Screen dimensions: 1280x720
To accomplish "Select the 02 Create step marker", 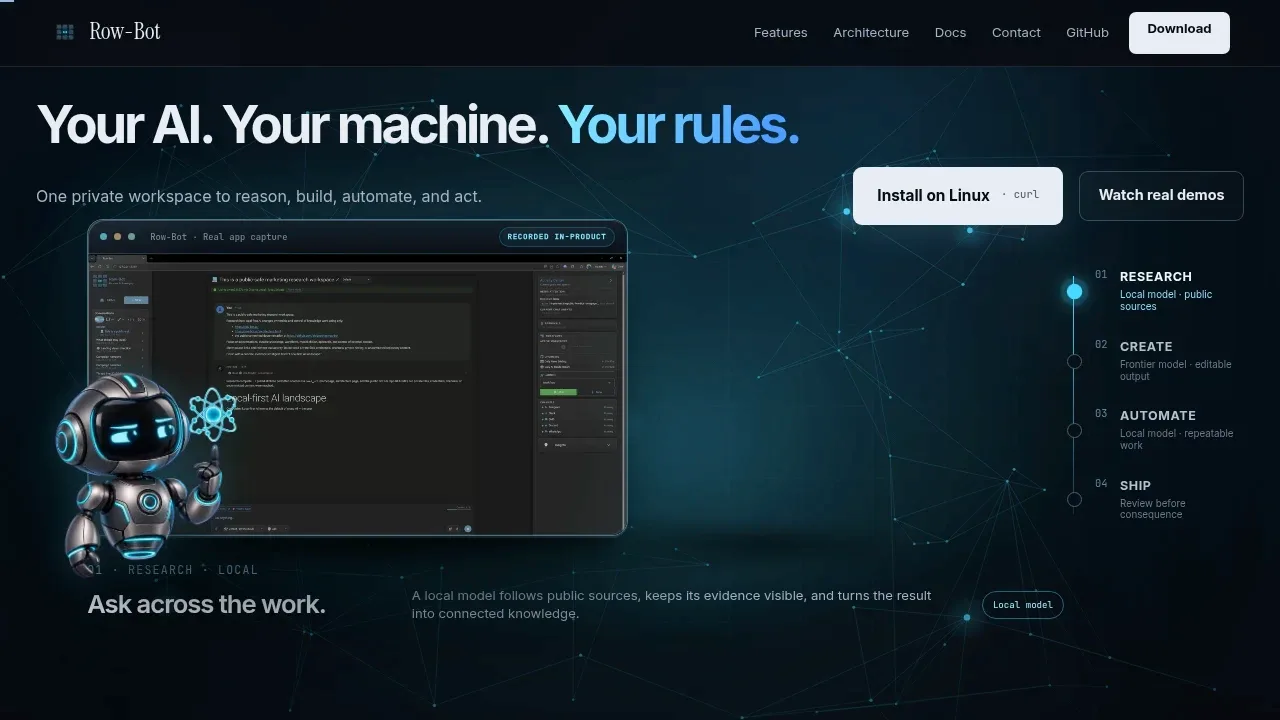I will pos(1074,362).
